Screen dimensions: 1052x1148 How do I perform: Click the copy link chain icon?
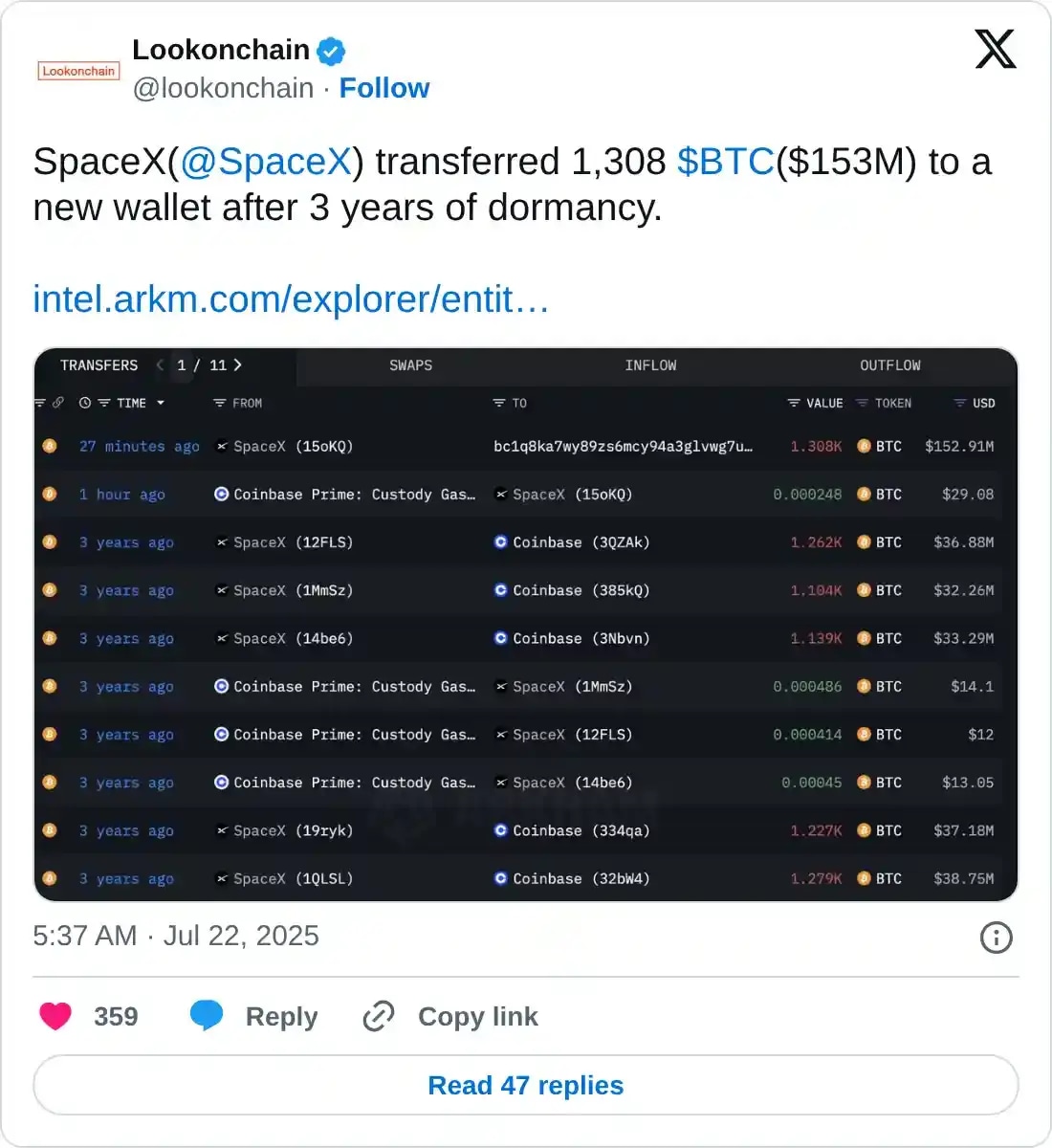[379, 1016]
